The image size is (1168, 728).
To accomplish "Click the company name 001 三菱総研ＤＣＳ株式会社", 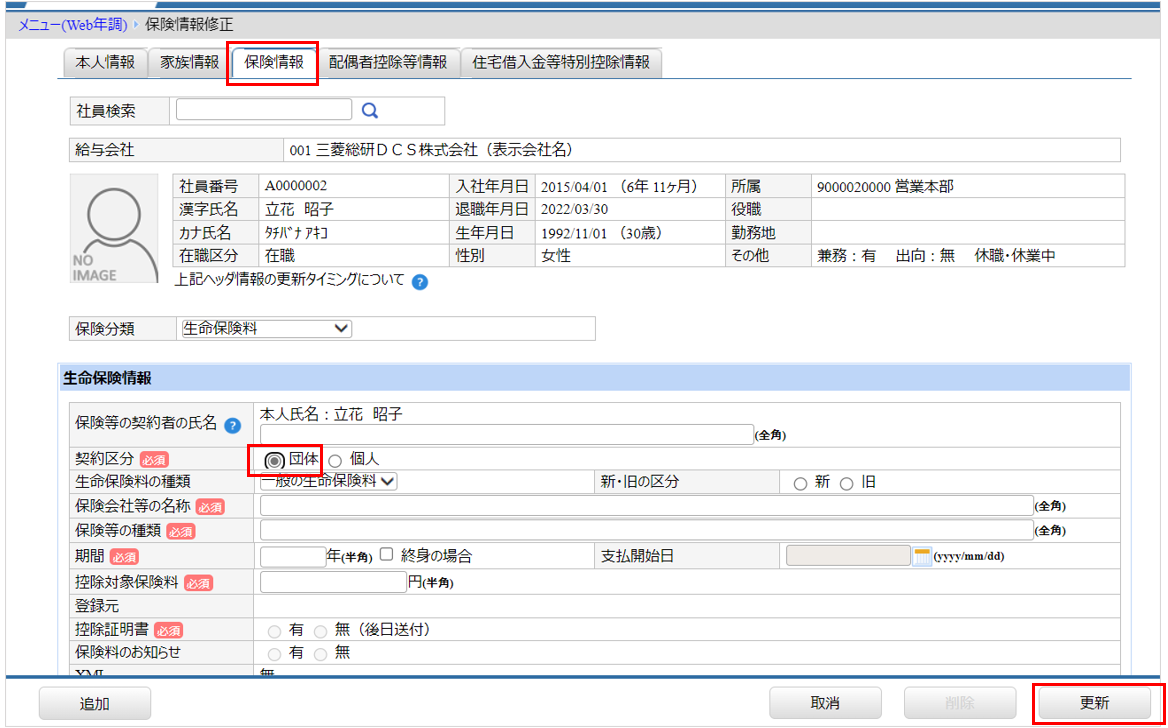I will tap(431, 150).
